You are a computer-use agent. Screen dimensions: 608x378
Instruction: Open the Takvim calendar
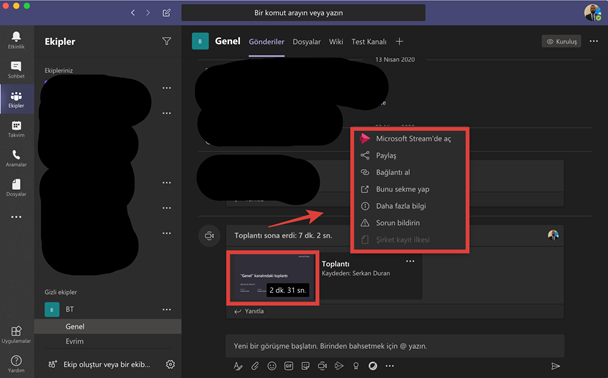point(16,129)
